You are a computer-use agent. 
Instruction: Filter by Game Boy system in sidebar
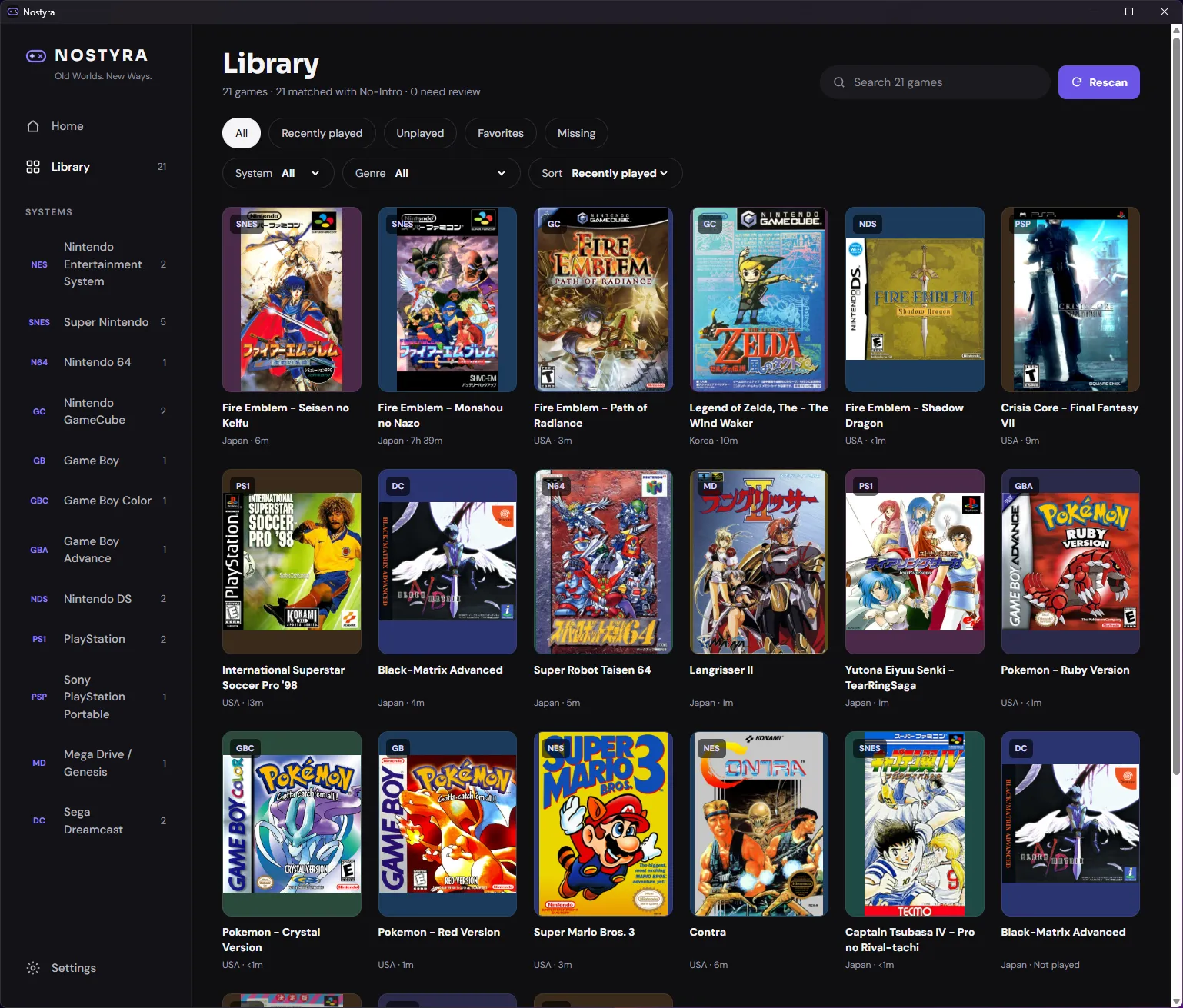96,461
